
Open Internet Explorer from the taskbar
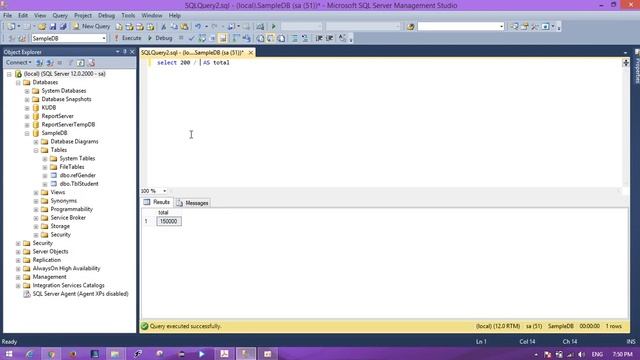[30, 354]
